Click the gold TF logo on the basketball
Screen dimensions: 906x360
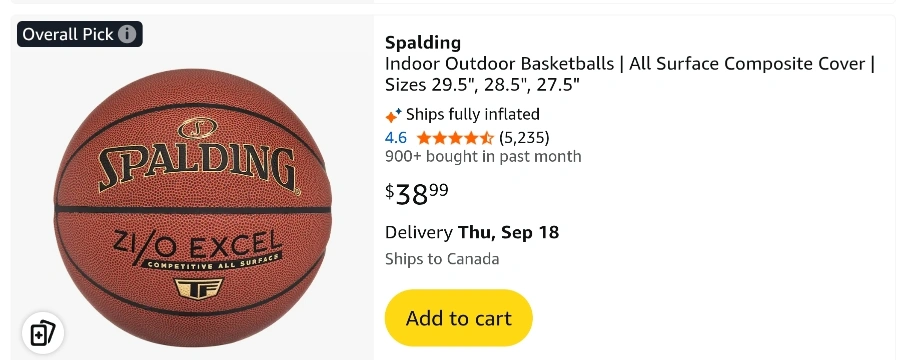point(190,288)
